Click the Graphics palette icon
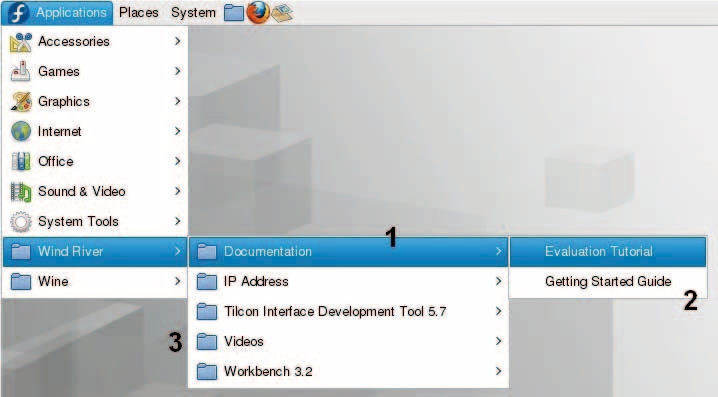The width and height of the screenshot is (718, 397). click(21, 102)
